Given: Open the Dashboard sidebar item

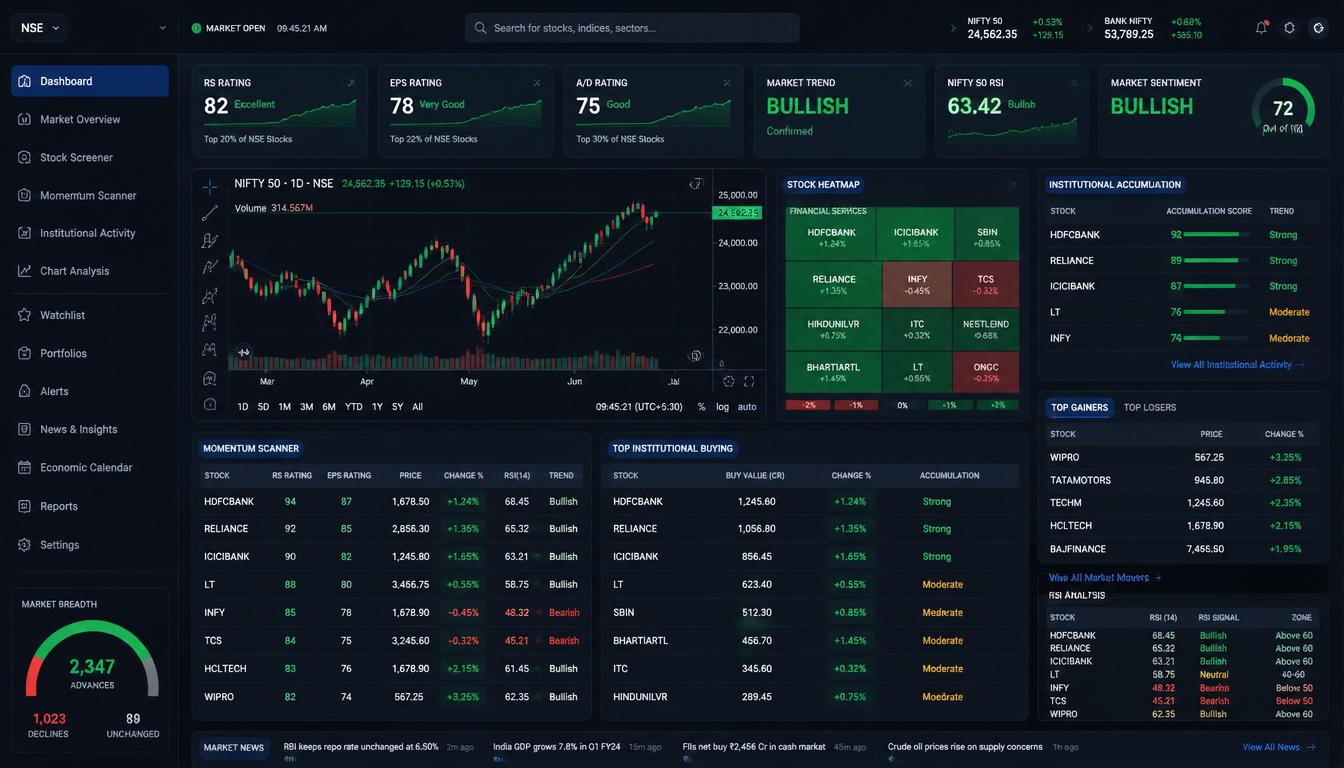Looking at the screenshot, I should coord(90,81).
